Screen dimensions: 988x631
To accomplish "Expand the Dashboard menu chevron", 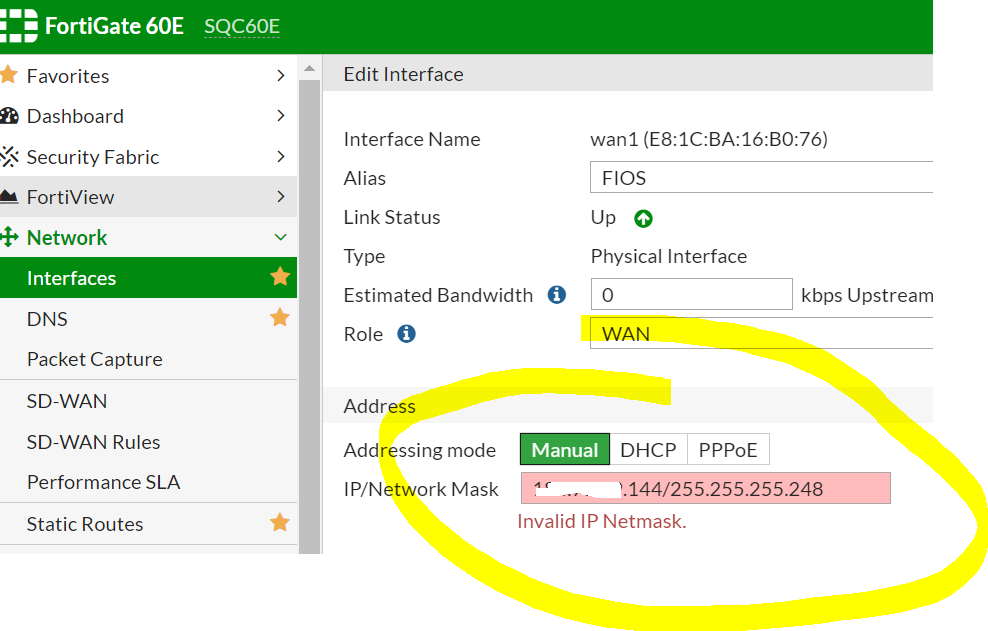I will 280,116.
